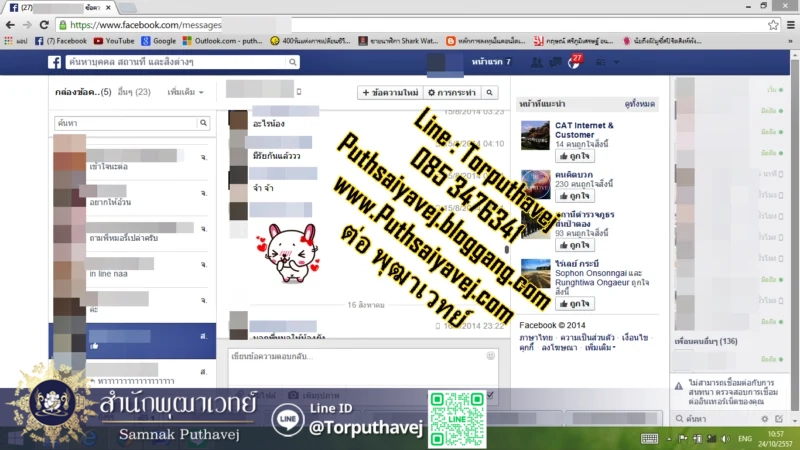The image size is (800, 450).
Task: Click the YouTube bookmark icon
Action: pos(98,41)
